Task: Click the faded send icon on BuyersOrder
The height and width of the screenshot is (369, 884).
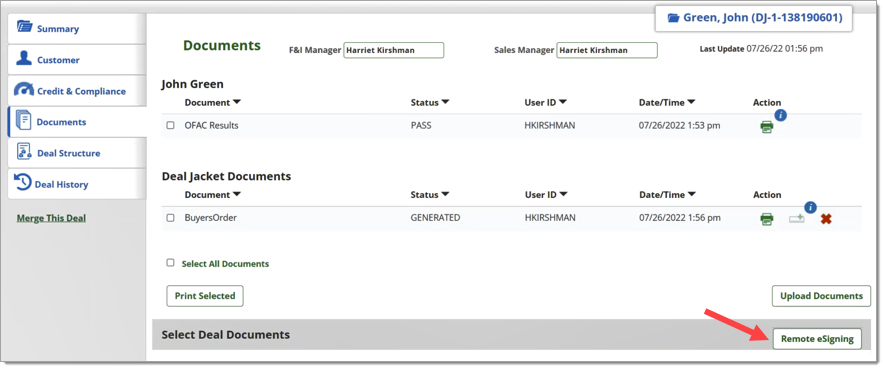Action: (797, 219)
